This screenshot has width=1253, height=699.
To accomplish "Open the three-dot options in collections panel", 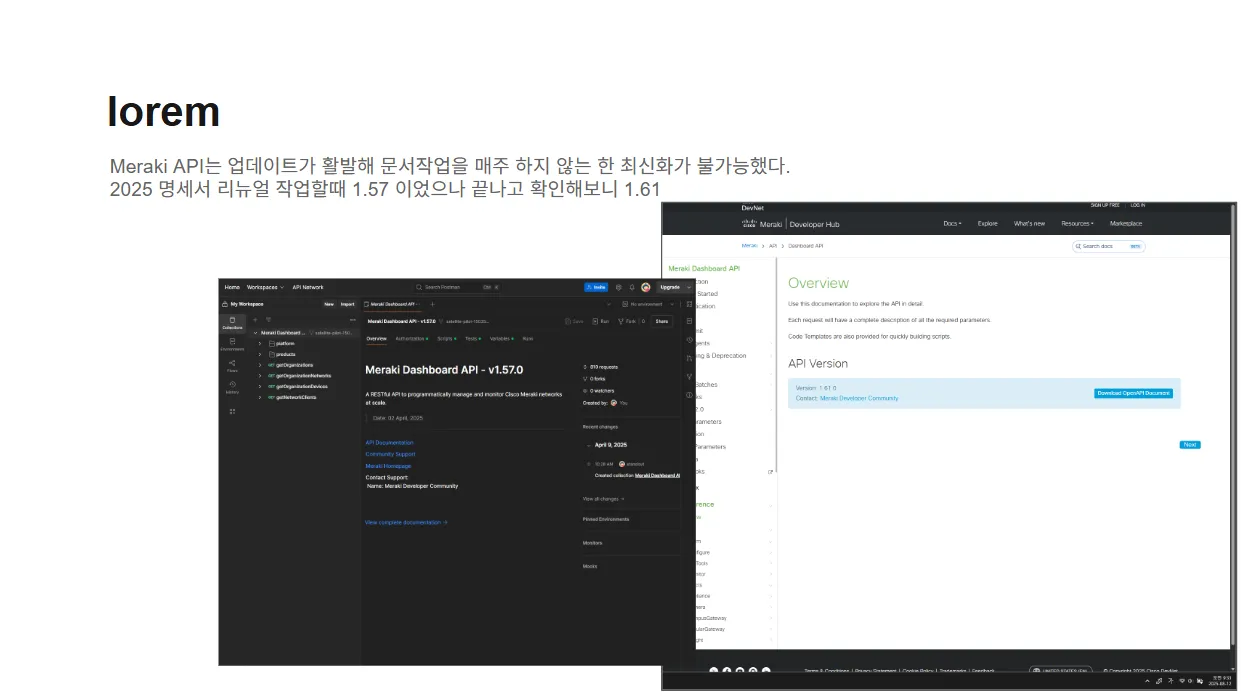I will (352, 320).
